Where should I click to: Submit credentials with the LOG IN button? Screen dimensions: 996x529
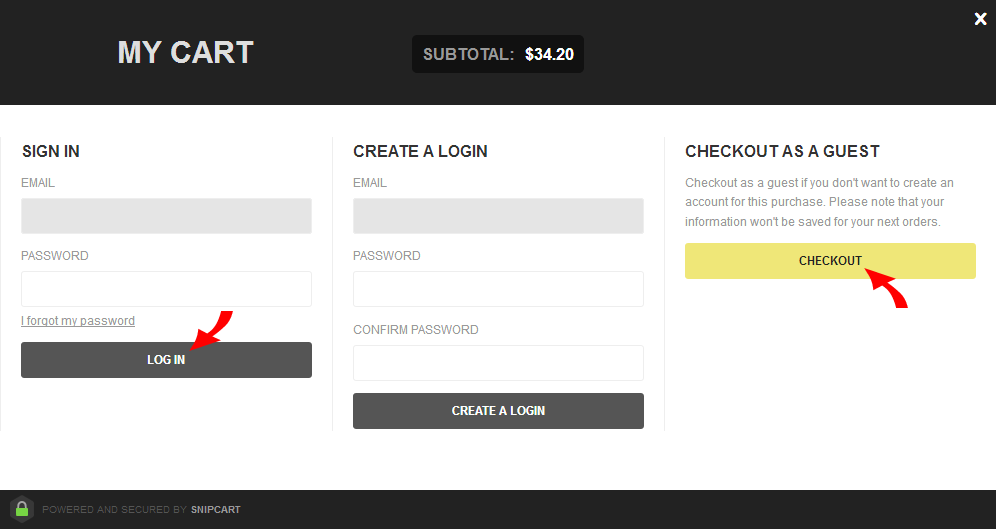click(x=166, y=360)
